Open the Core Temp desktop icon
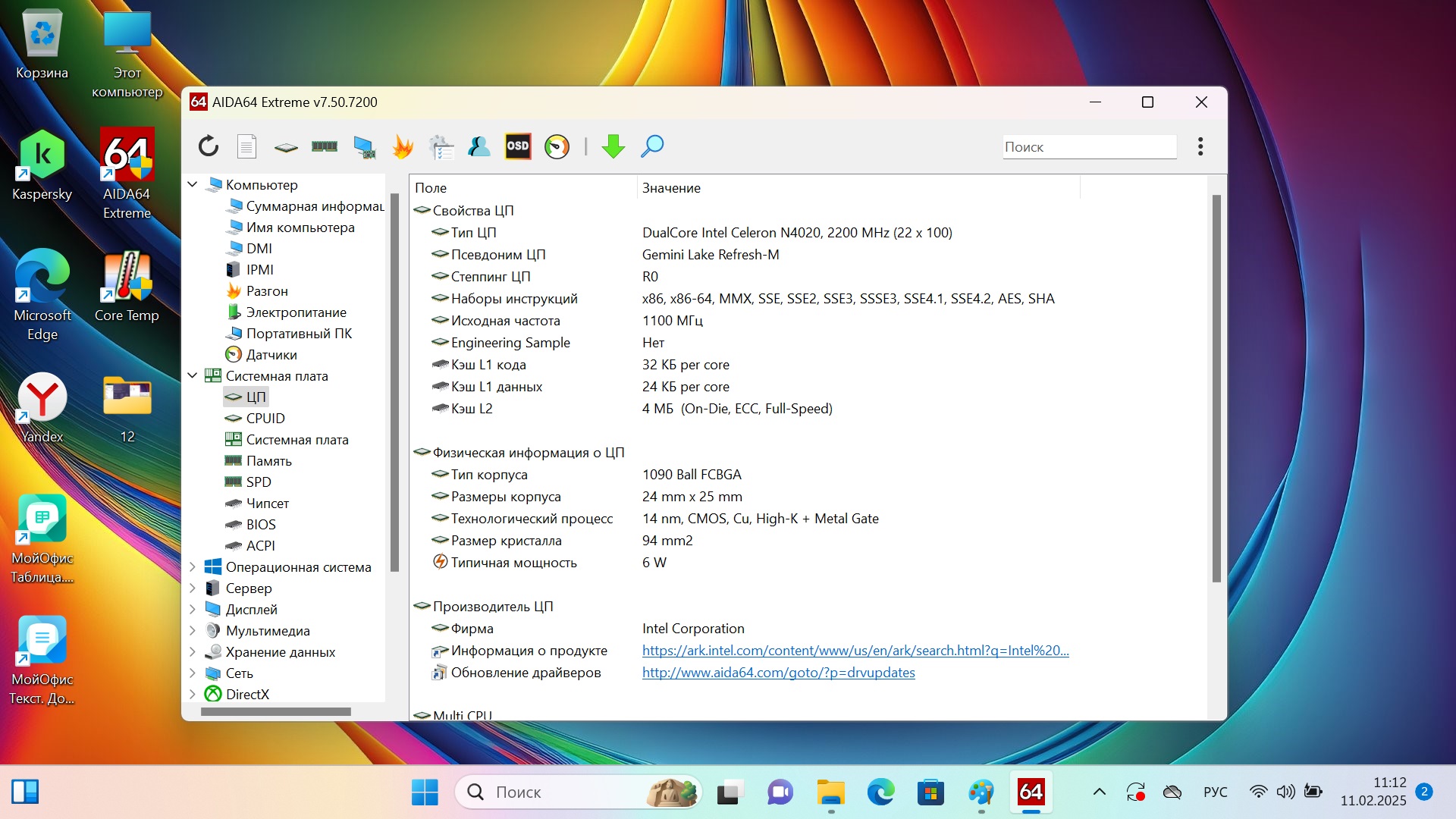 127,287
